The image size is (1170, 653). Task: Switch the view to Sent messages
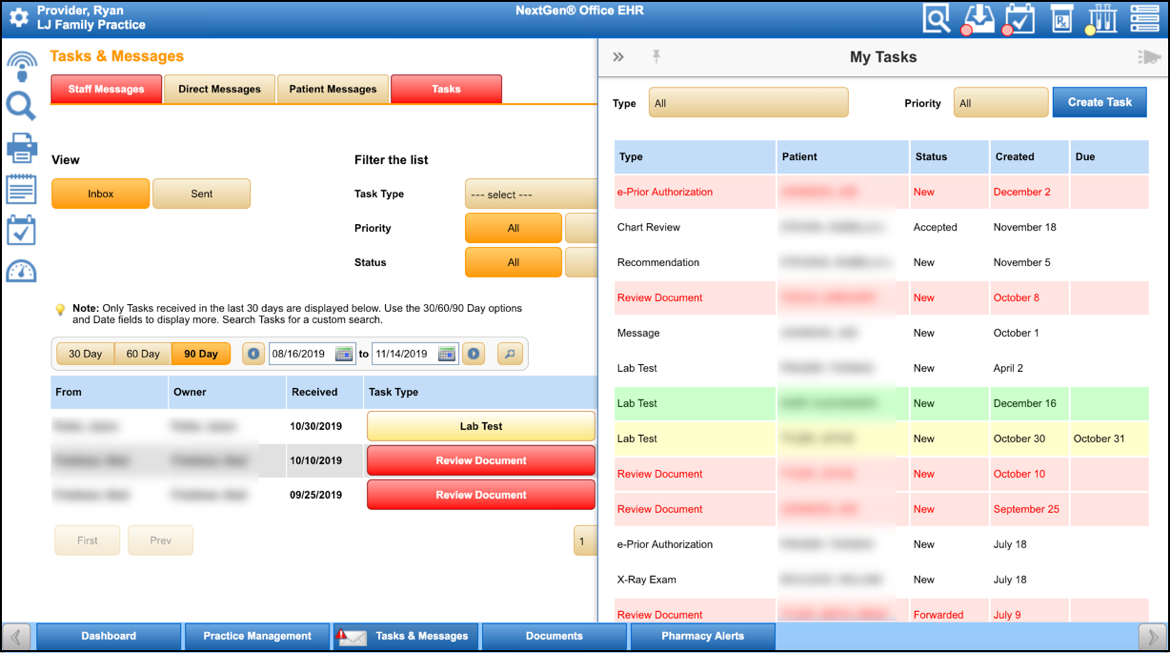(201, 193)
